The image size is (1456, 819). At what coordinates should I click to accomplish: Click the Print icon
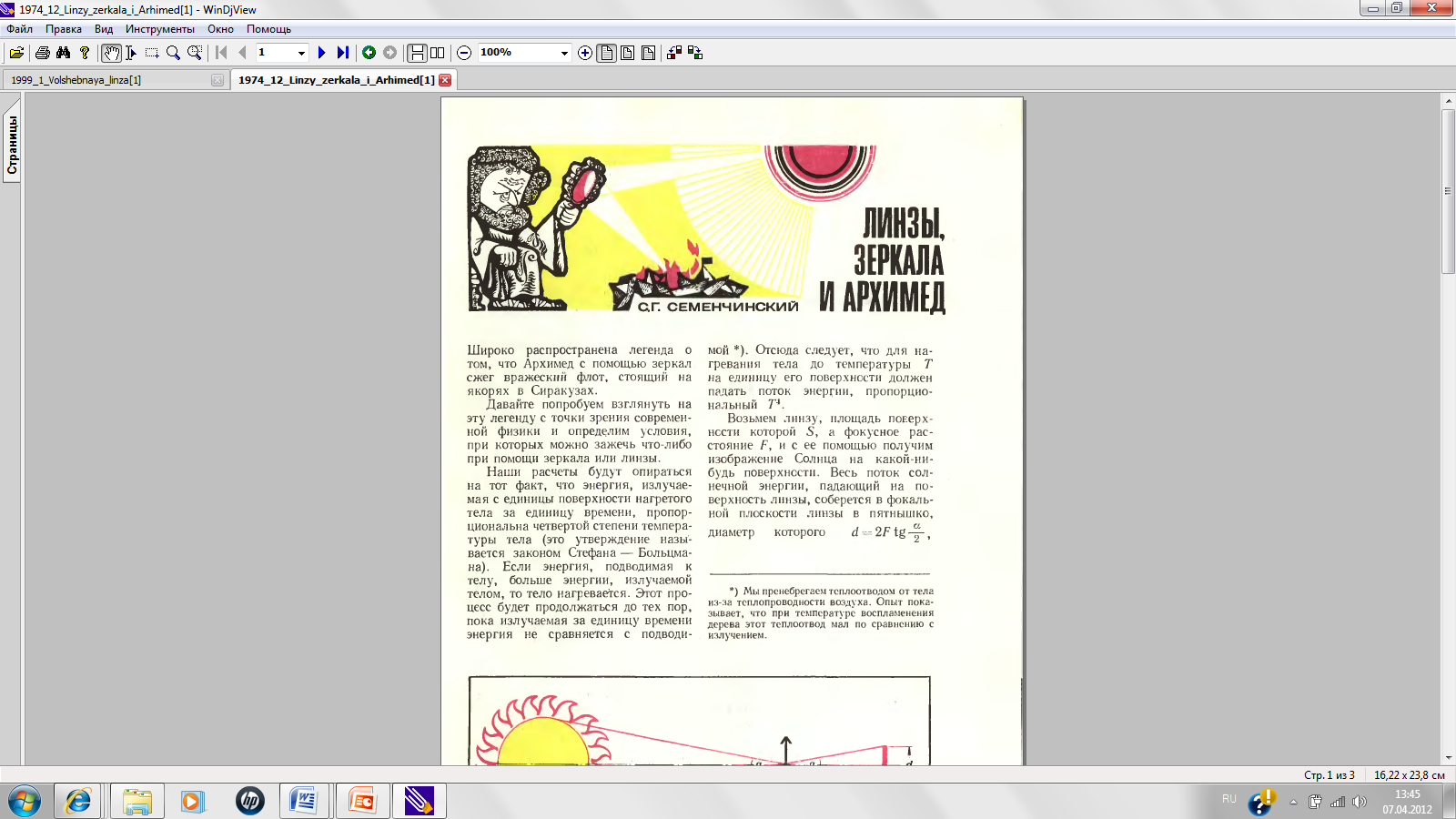[42, 53]
